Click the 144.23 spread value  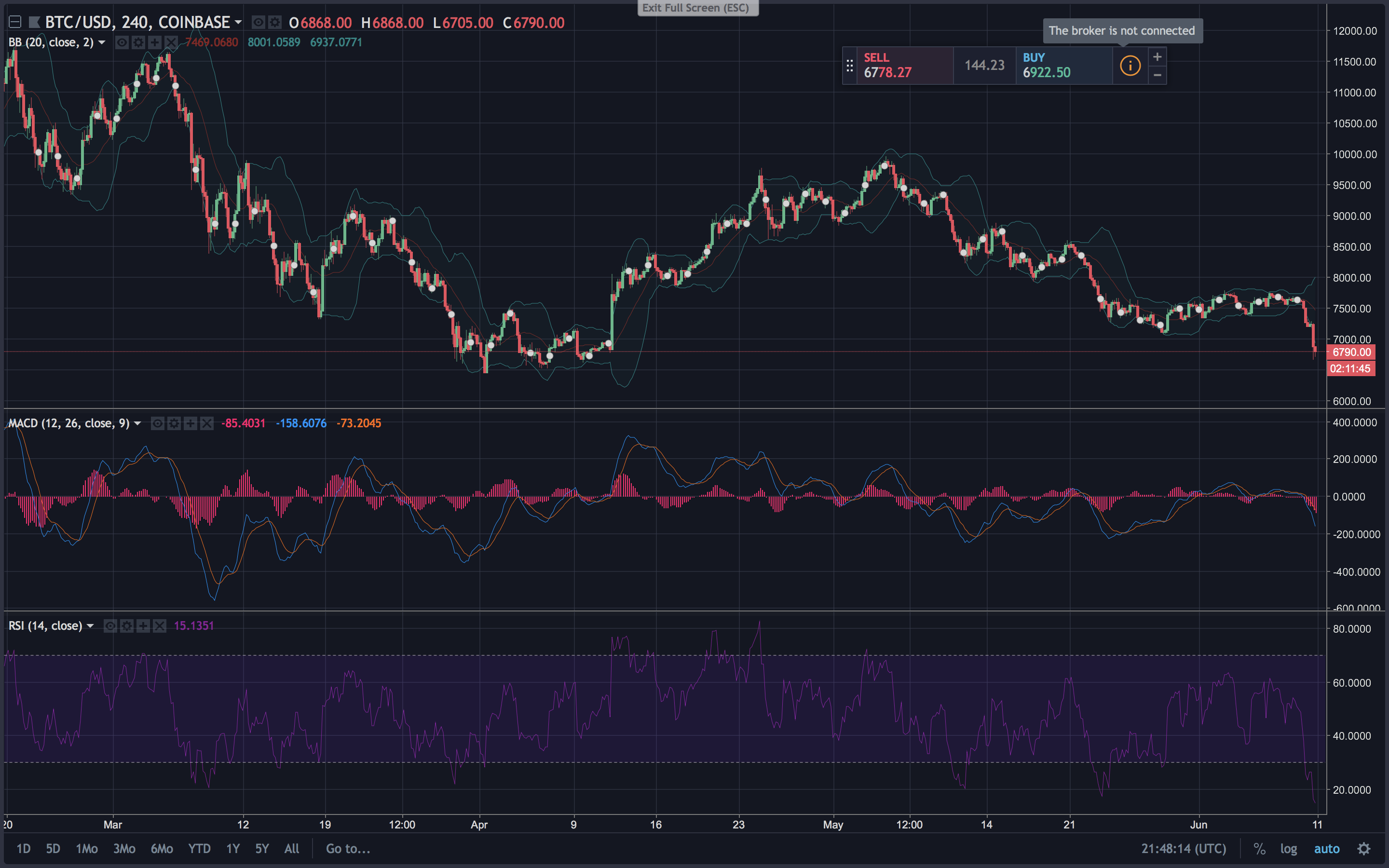coord(984,66)
